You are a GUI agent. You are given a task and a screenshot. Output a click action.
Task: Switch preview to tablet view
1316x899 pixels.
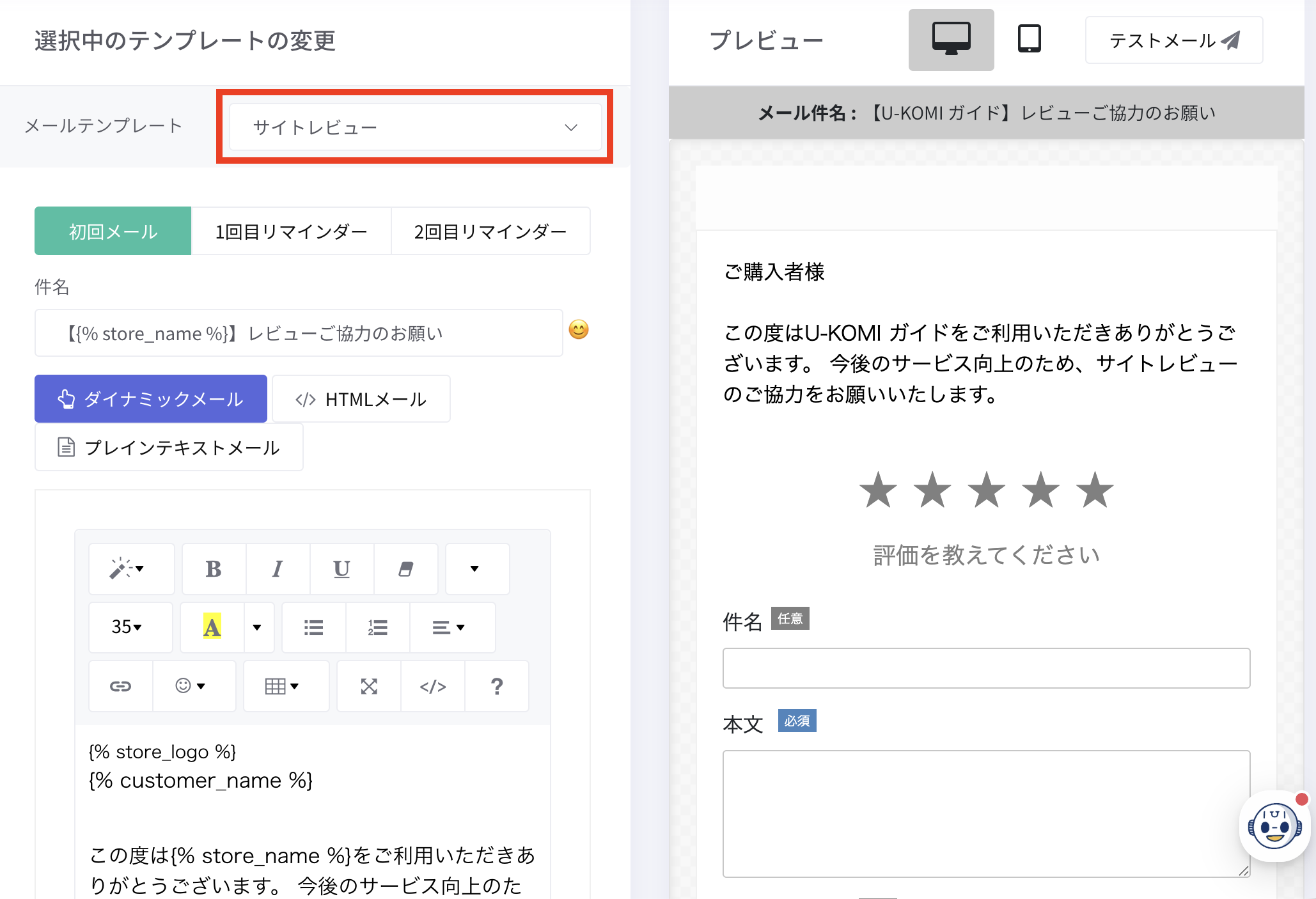click(1029, 40)
